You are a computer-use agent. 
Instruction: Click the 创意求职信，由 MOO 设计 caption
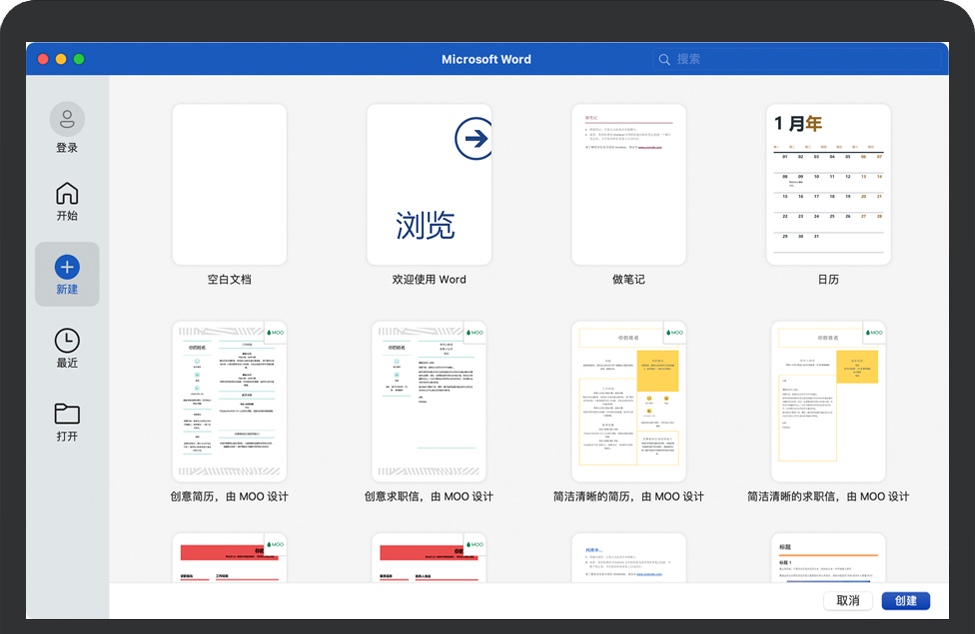pos(429,497)
